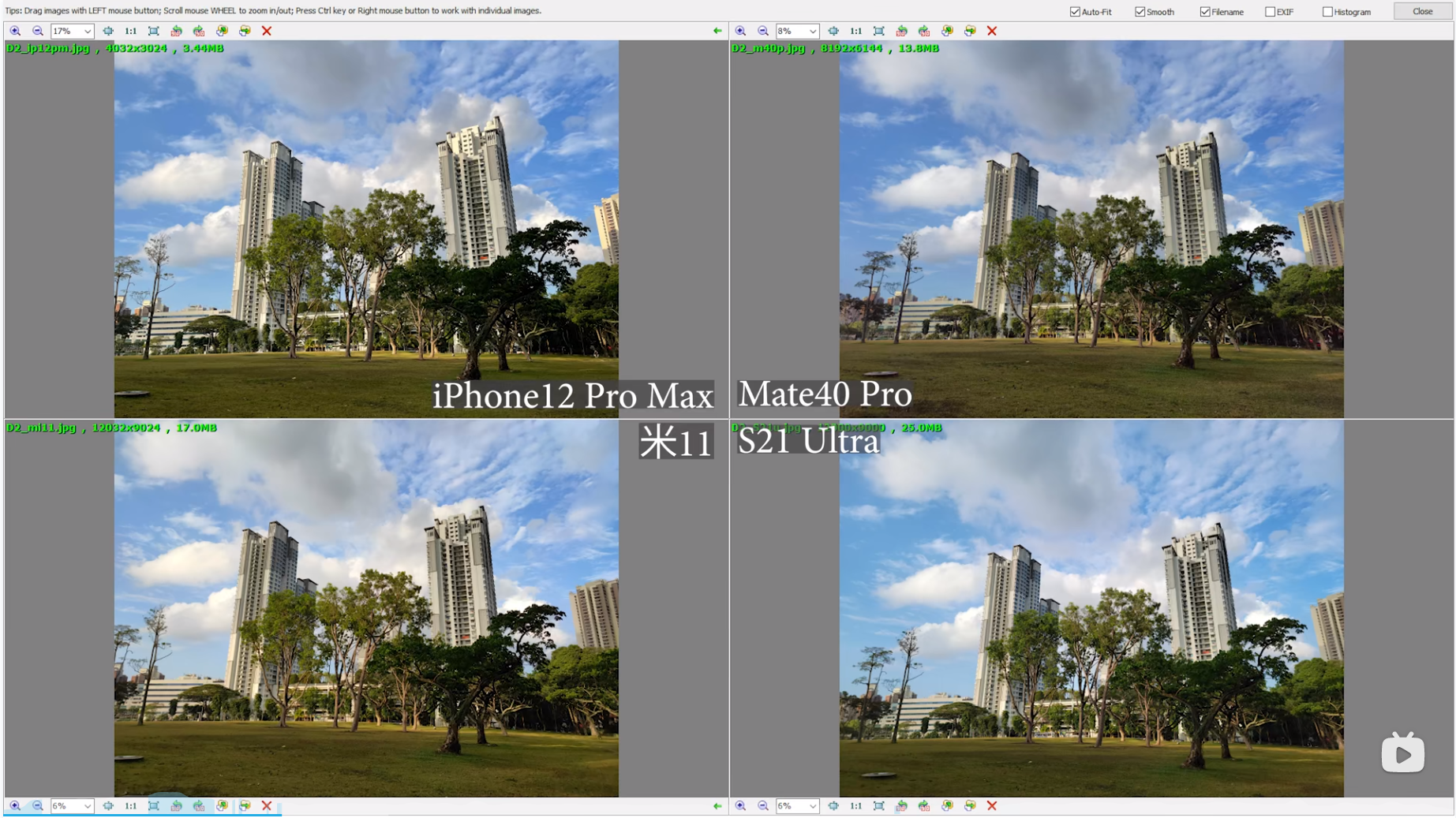Zoom out on the D2_ip12pm.jpg pane
The width and height of the screenshot is (1456, 818).
click(37, 31)
